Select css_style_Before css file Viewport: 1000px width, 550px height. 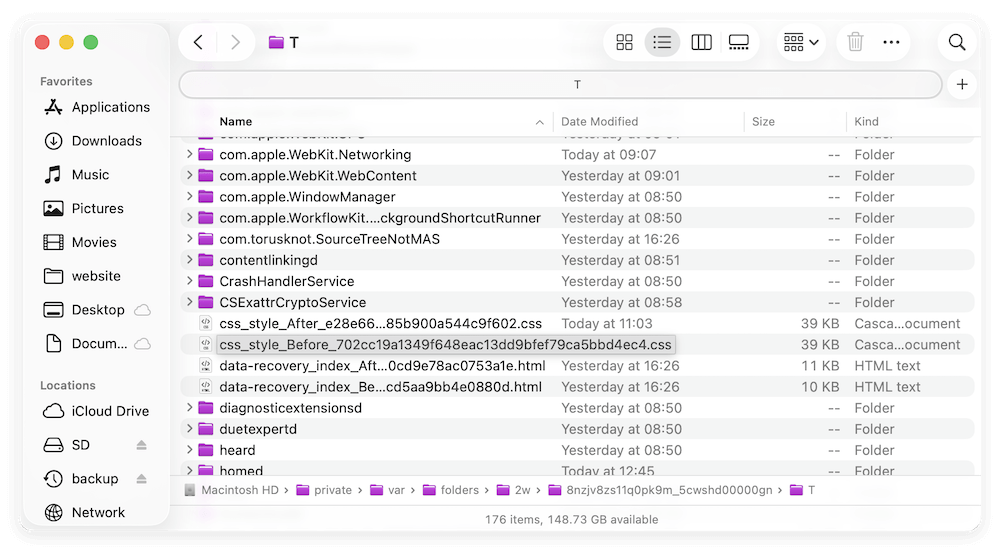click(x=577, y=345)
